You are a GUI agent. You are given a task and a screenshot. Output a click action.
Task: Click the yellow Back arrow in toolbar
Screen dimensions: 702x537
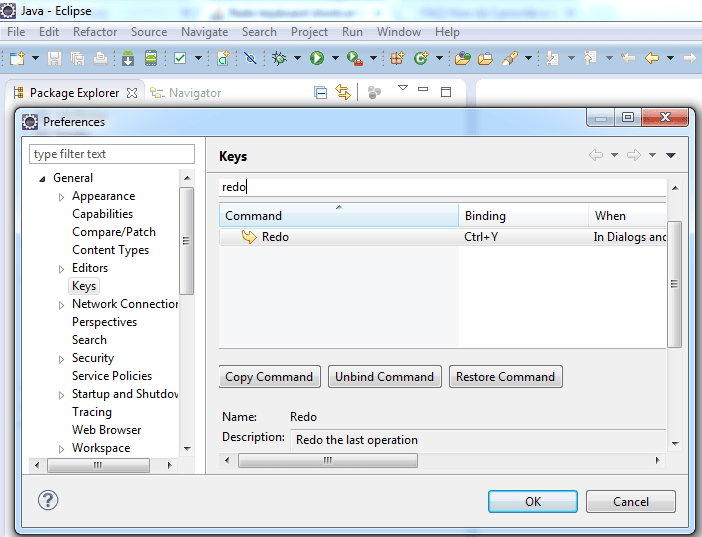[652, 58]
